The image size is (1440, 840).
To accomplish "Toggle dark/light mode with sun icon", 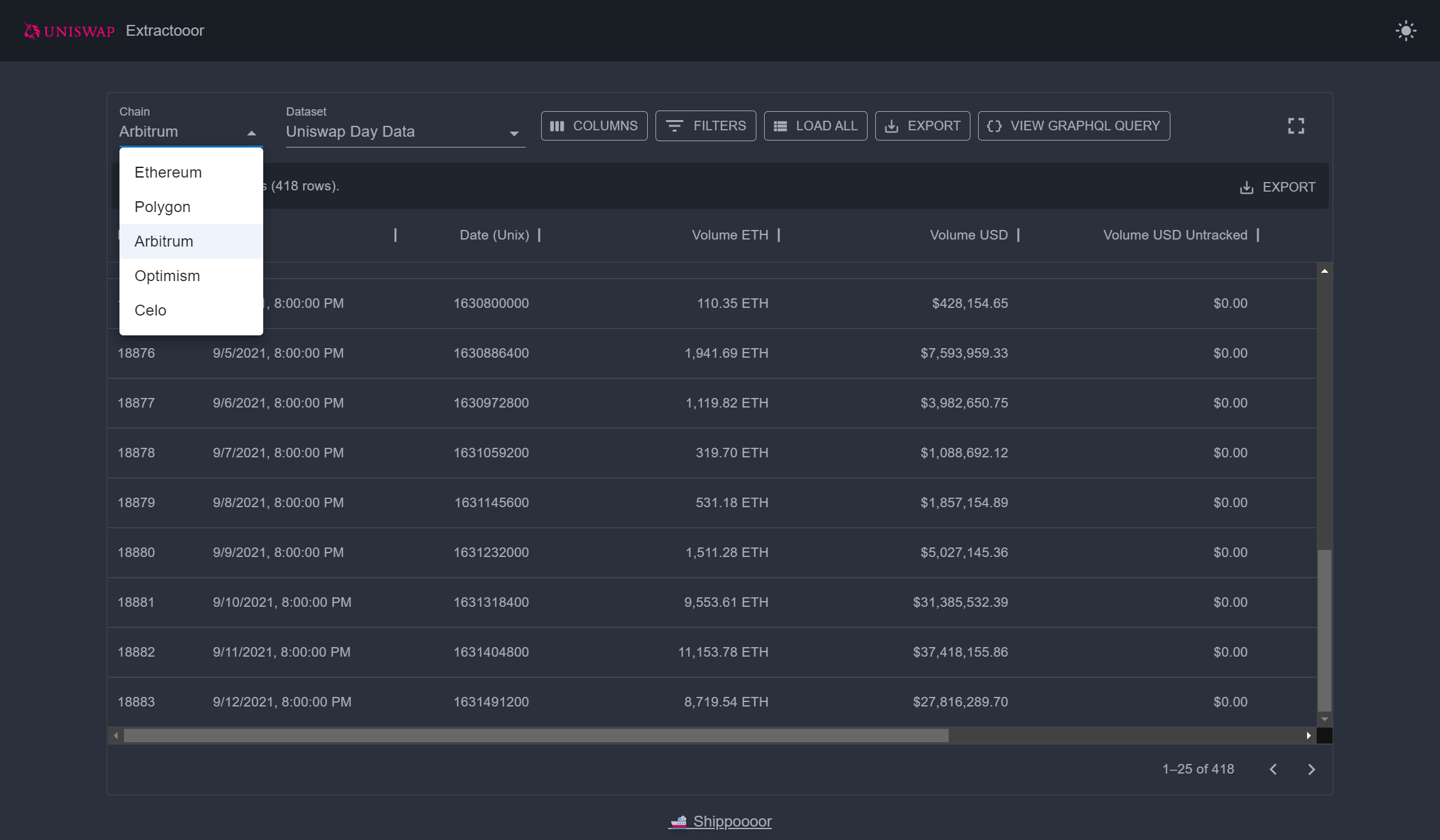I will coord(1405,31).
